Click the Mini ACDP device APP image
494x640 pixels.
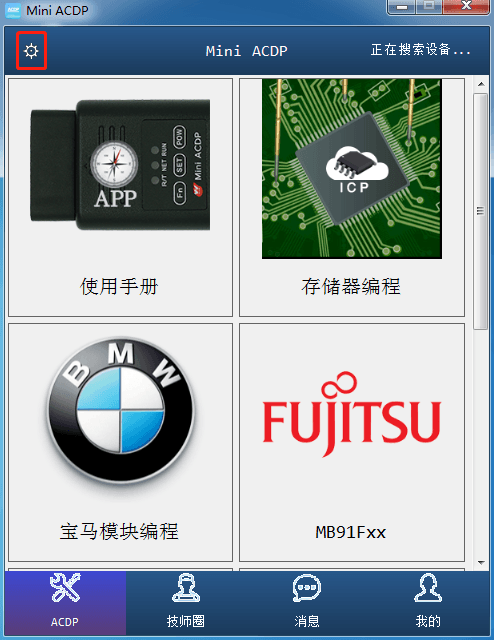pos(120,164)
